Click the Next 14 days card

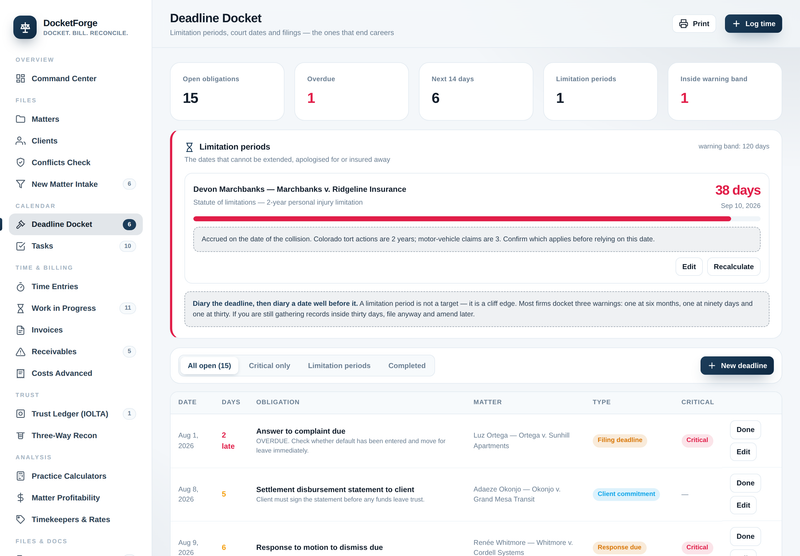(x=476, y=92)
